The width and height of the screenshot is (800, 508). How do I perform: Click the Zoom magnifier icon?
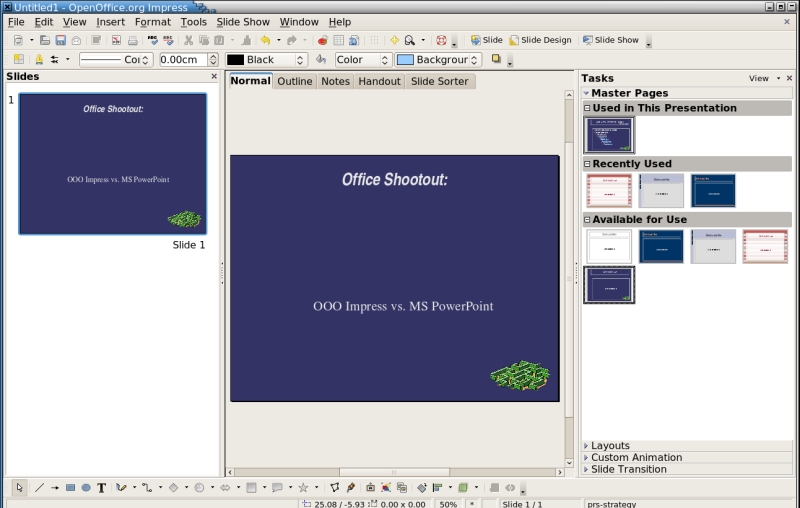[x=410, y=40]
